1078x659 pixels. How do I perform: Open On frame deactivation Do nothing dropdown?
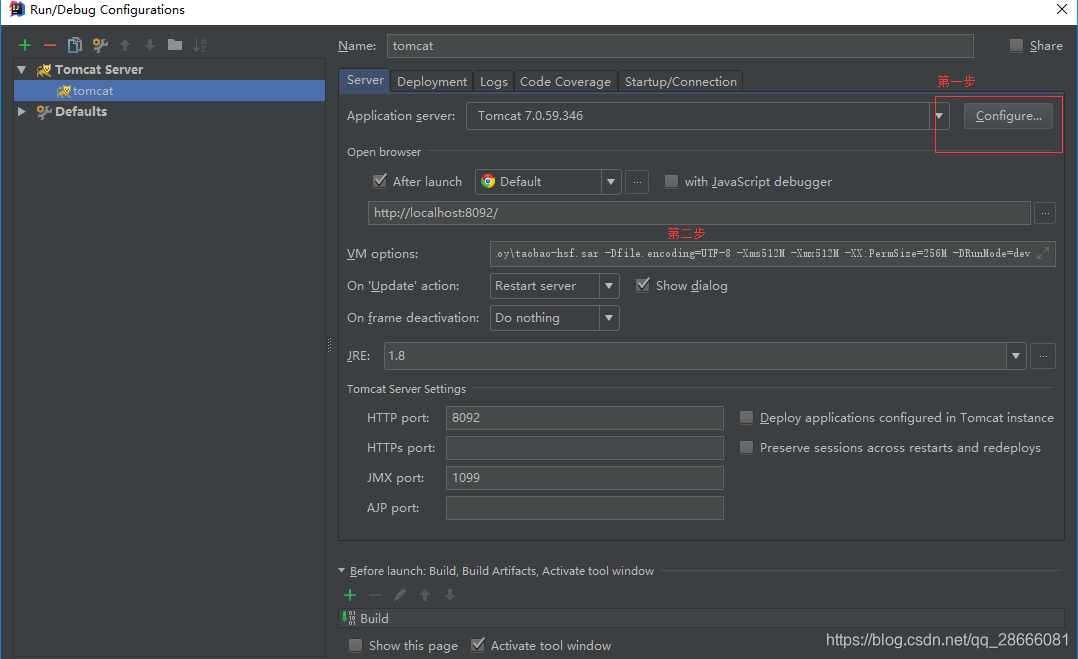tap(609, 318)
